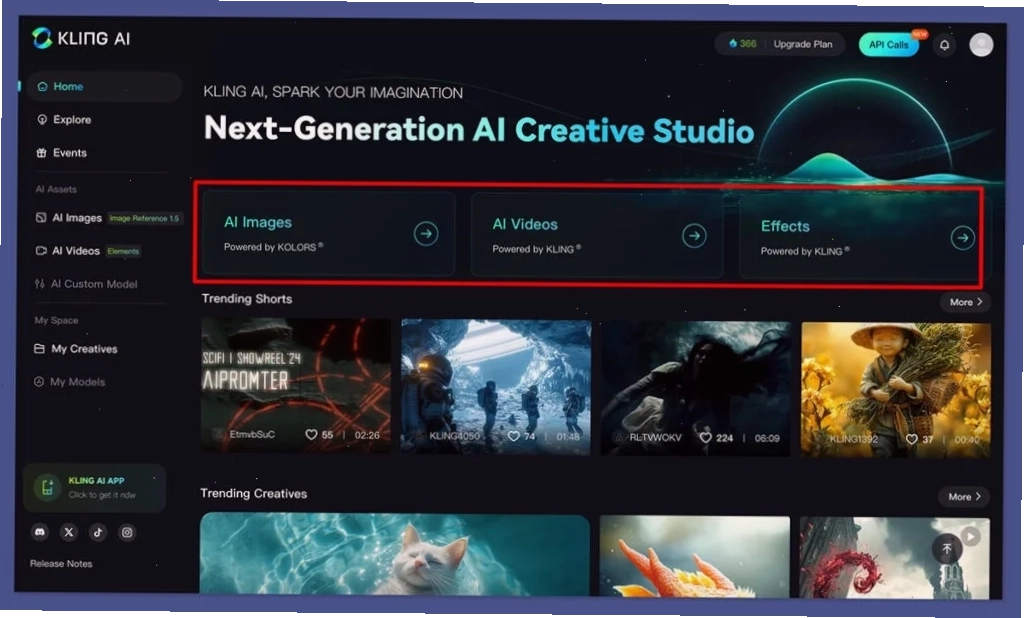Open the white cat in water creative
Screen dimensions: 1024x618
[395, 555]
